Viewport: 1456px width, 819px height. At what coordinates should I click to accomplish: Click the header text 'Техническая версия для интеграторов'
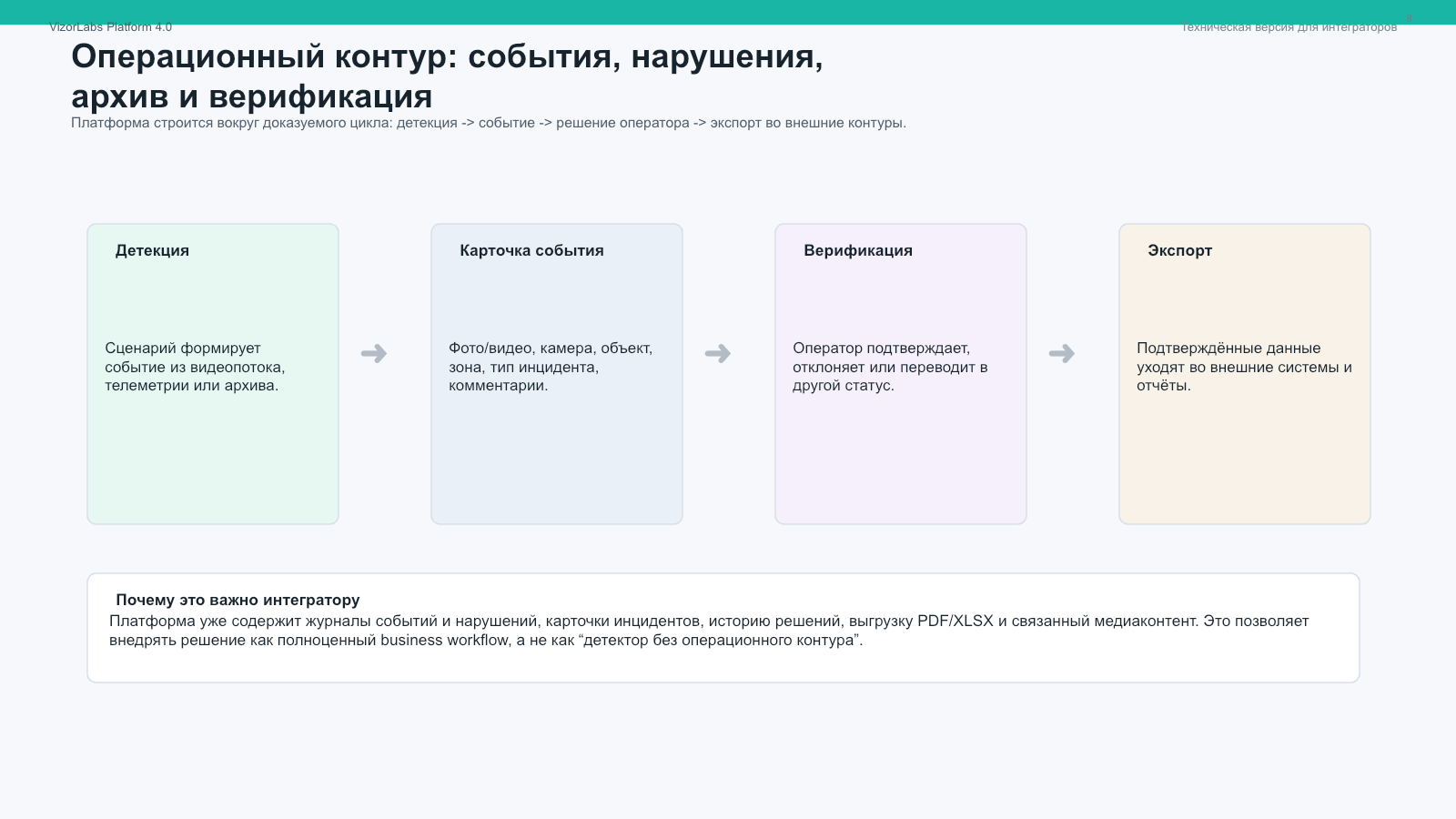tap(1289, 27)
